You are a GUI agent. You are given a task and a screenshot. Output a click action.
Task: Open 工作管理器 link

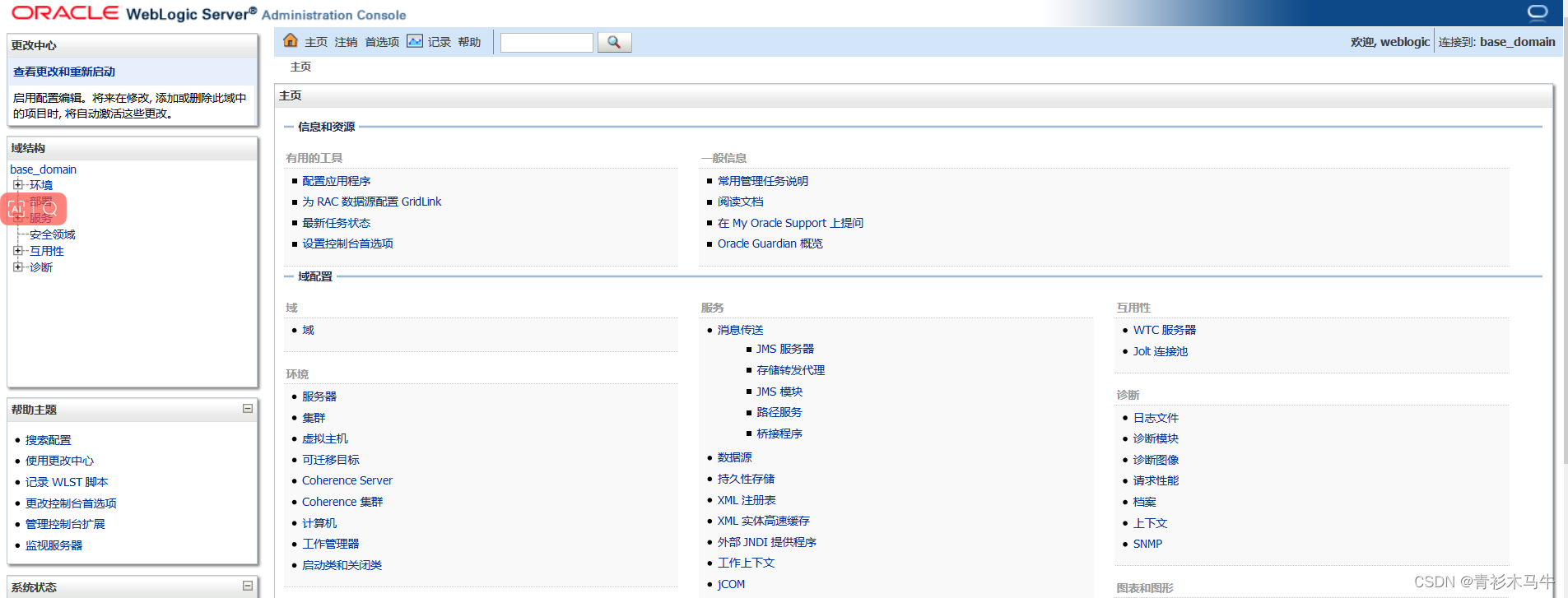click(x=331, y=544)
